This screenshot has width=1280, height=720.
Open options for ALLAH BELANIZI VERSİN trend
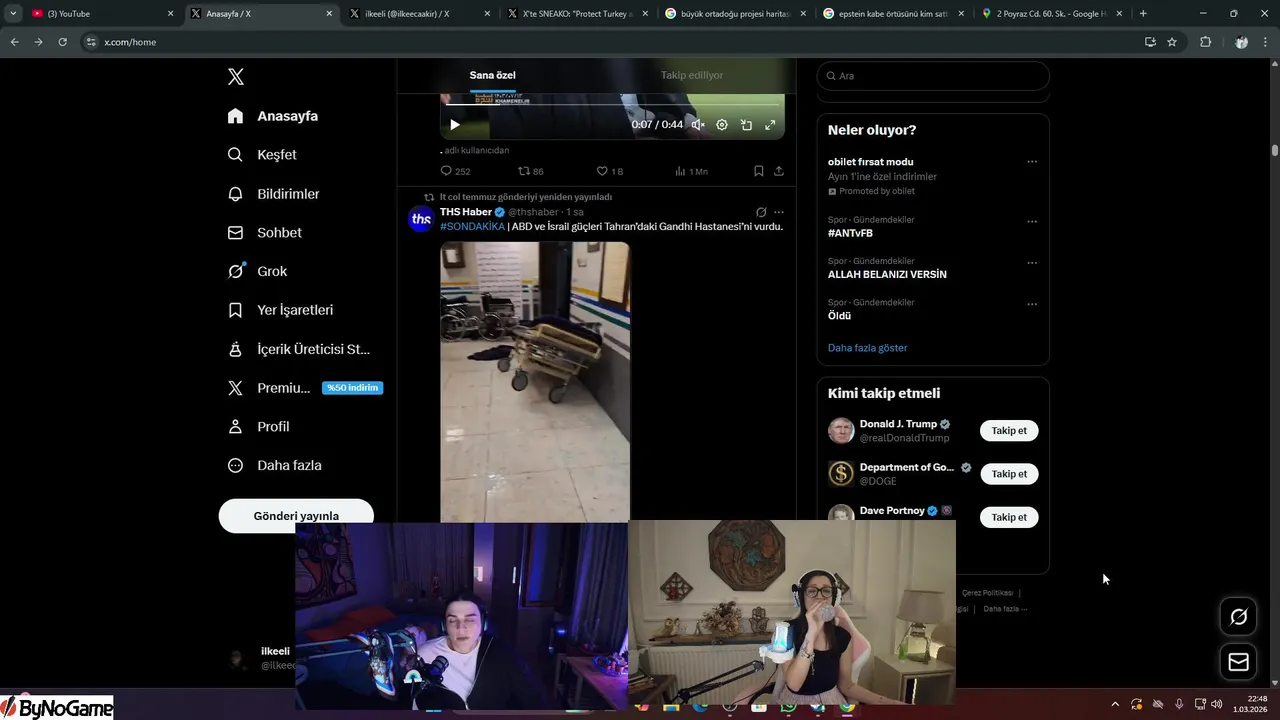[1032, 263]
